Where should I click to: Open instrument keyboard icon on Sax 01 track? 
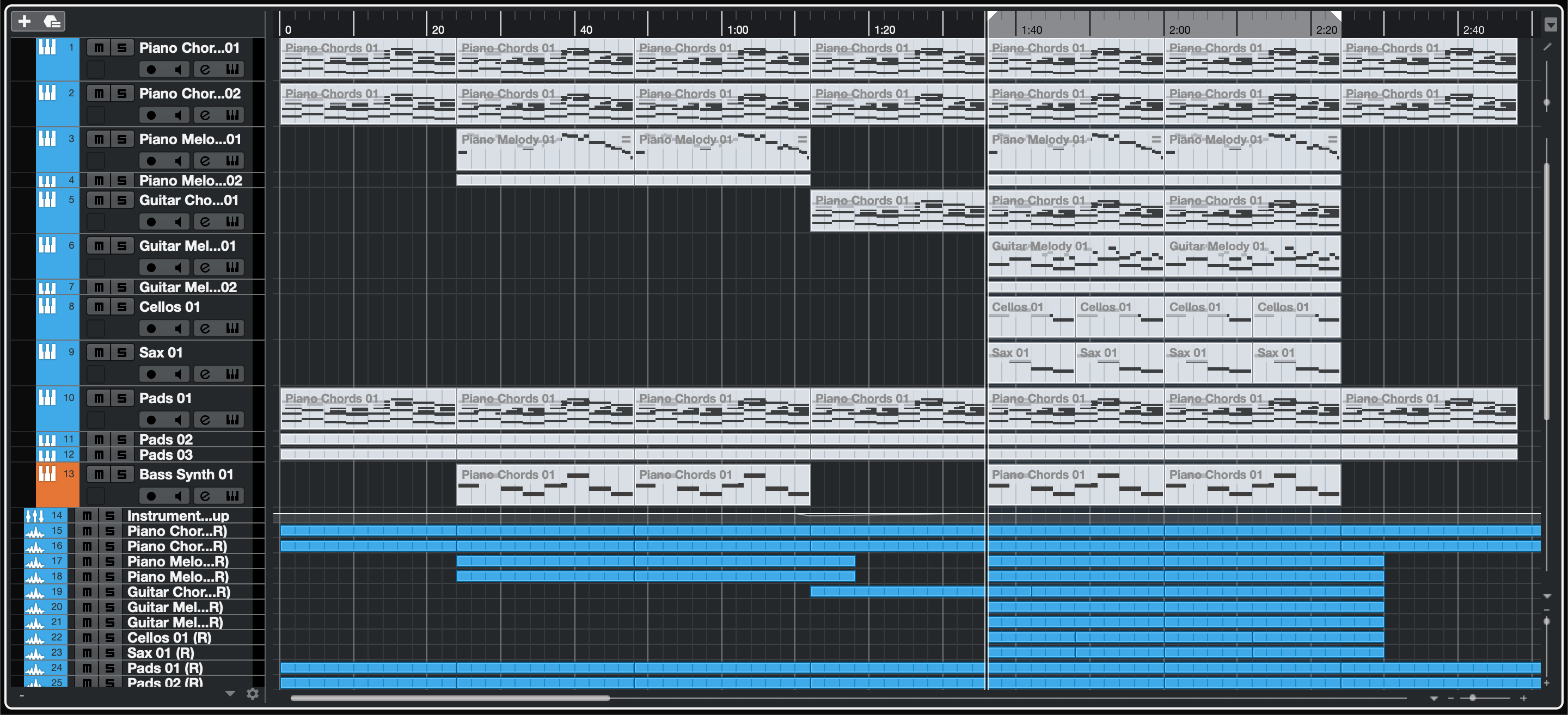click(x=232, y=374)
